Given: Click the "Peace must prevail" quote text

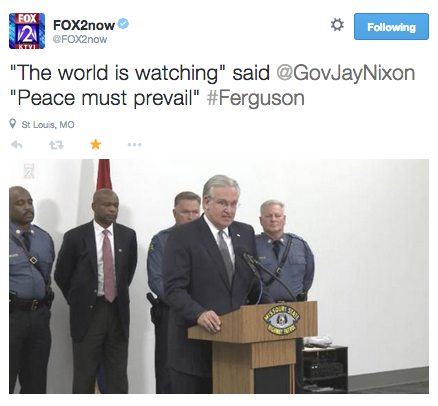Looking at the screenshot, I should click(x=105, y=98).
